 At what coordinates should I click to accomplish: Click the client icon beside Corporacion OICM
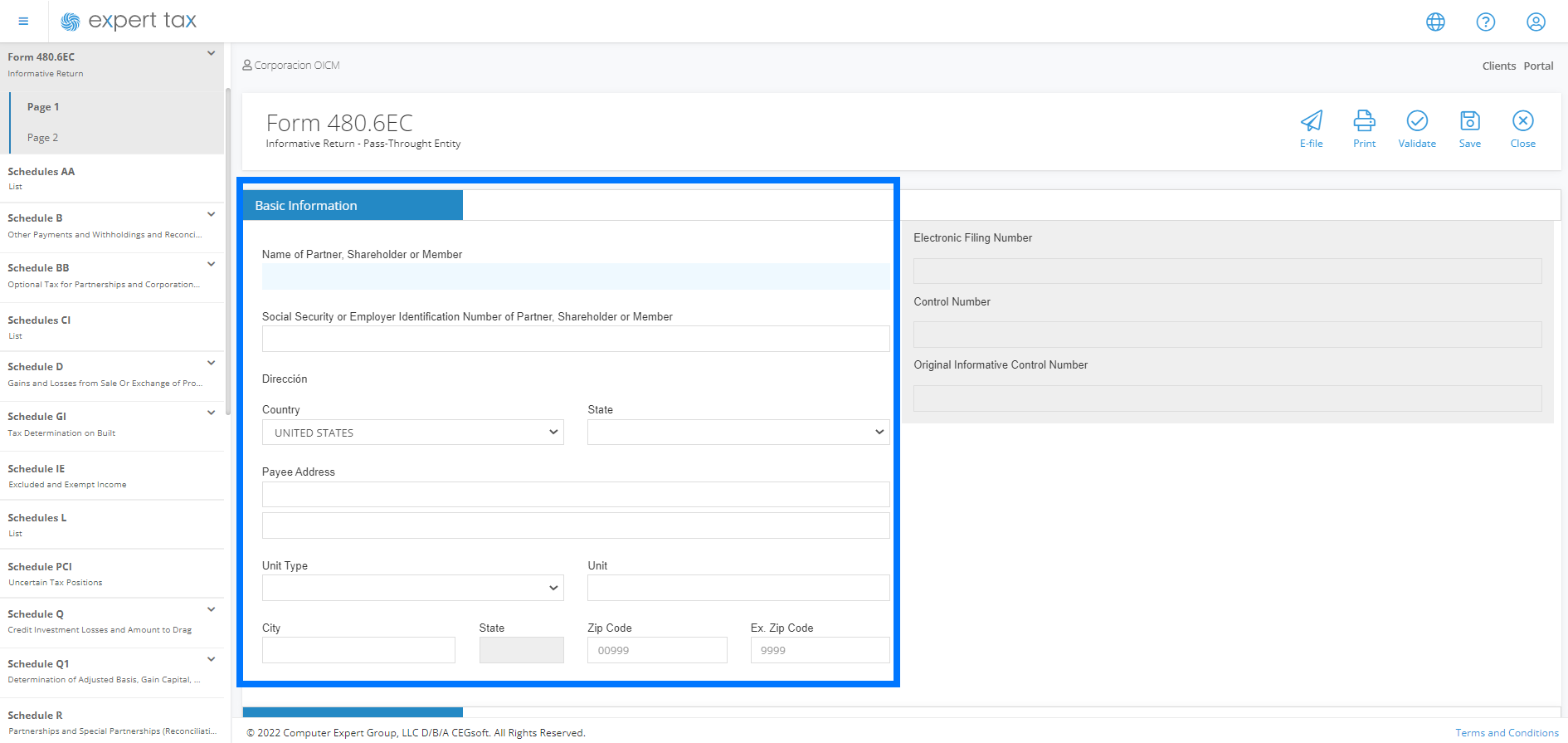(247, 65)
